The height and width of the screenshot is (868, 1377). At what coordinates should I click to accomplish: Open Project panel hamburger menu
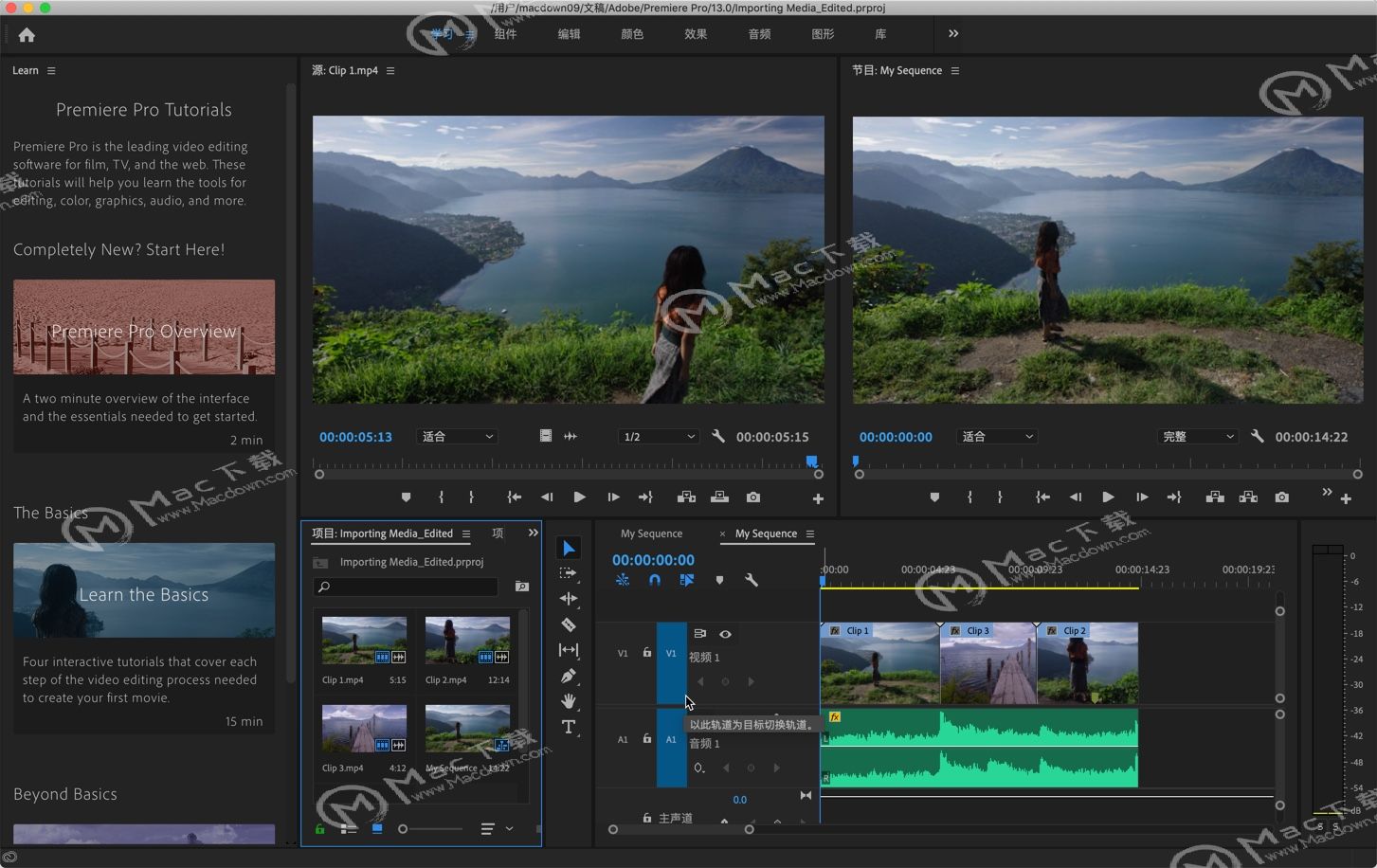tap(466, 533)
